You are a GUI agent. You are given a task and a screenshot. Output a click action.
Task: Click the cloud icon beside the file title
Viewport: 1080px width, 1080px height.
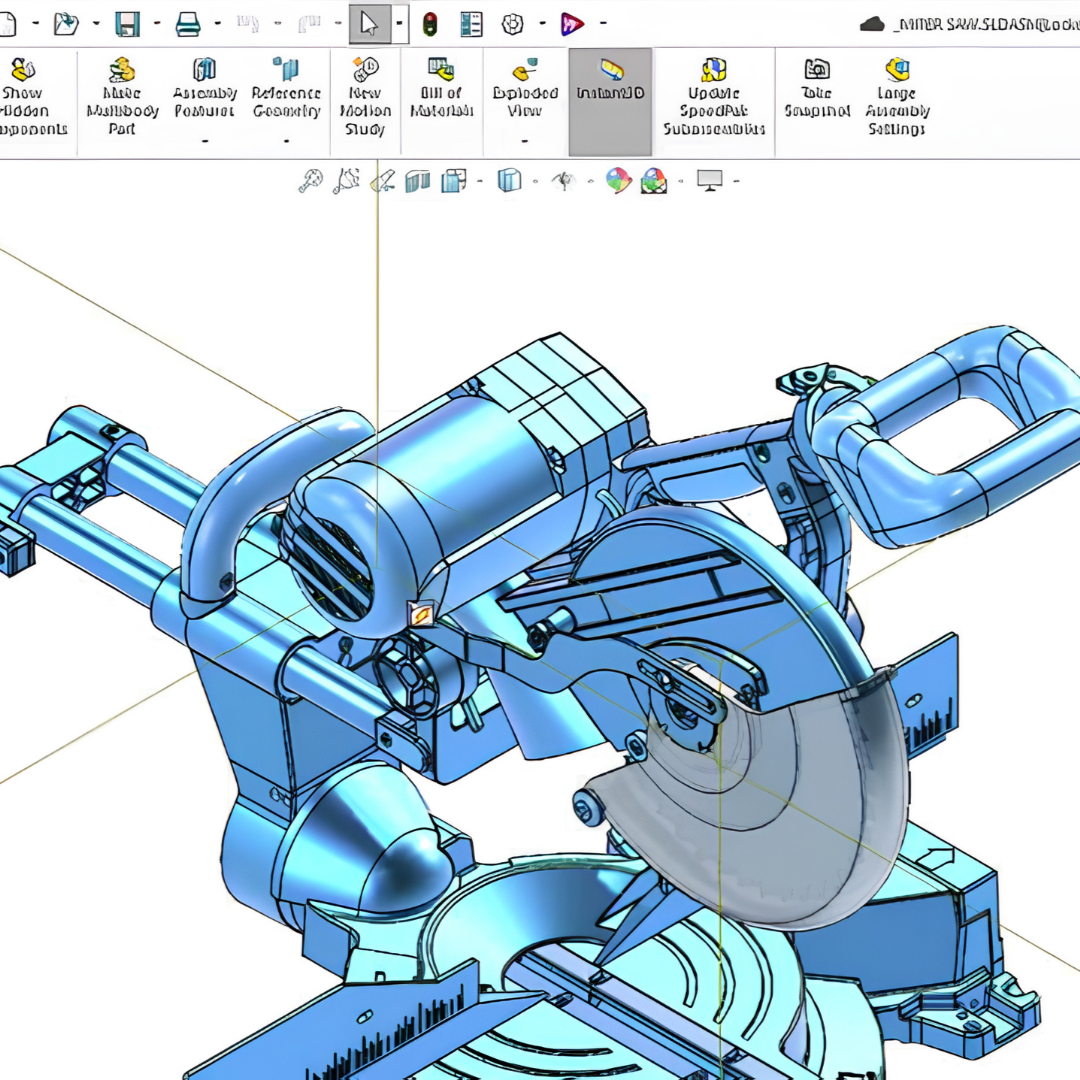pos(872,25)
